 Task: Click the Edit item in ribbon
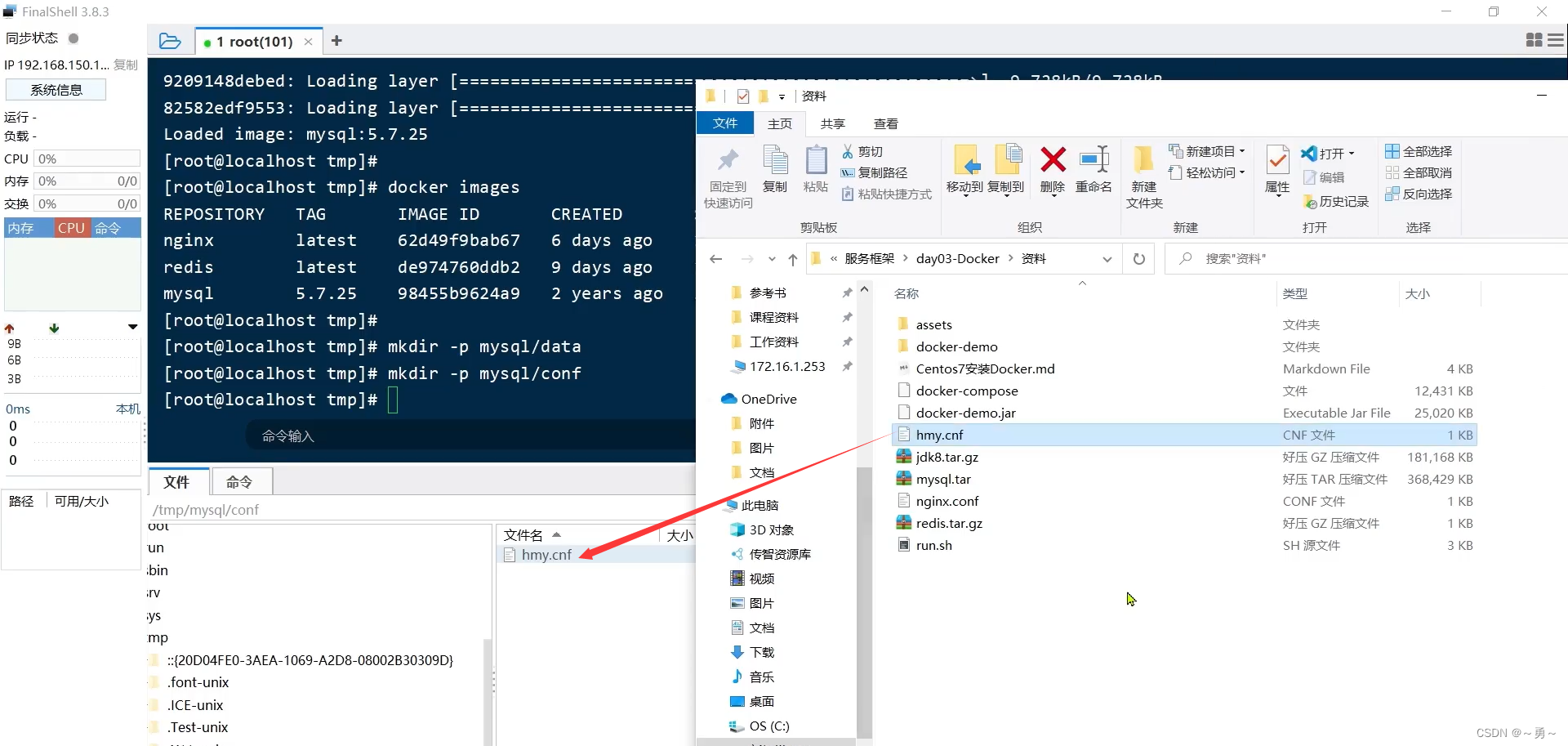(x=1325, y=177)
